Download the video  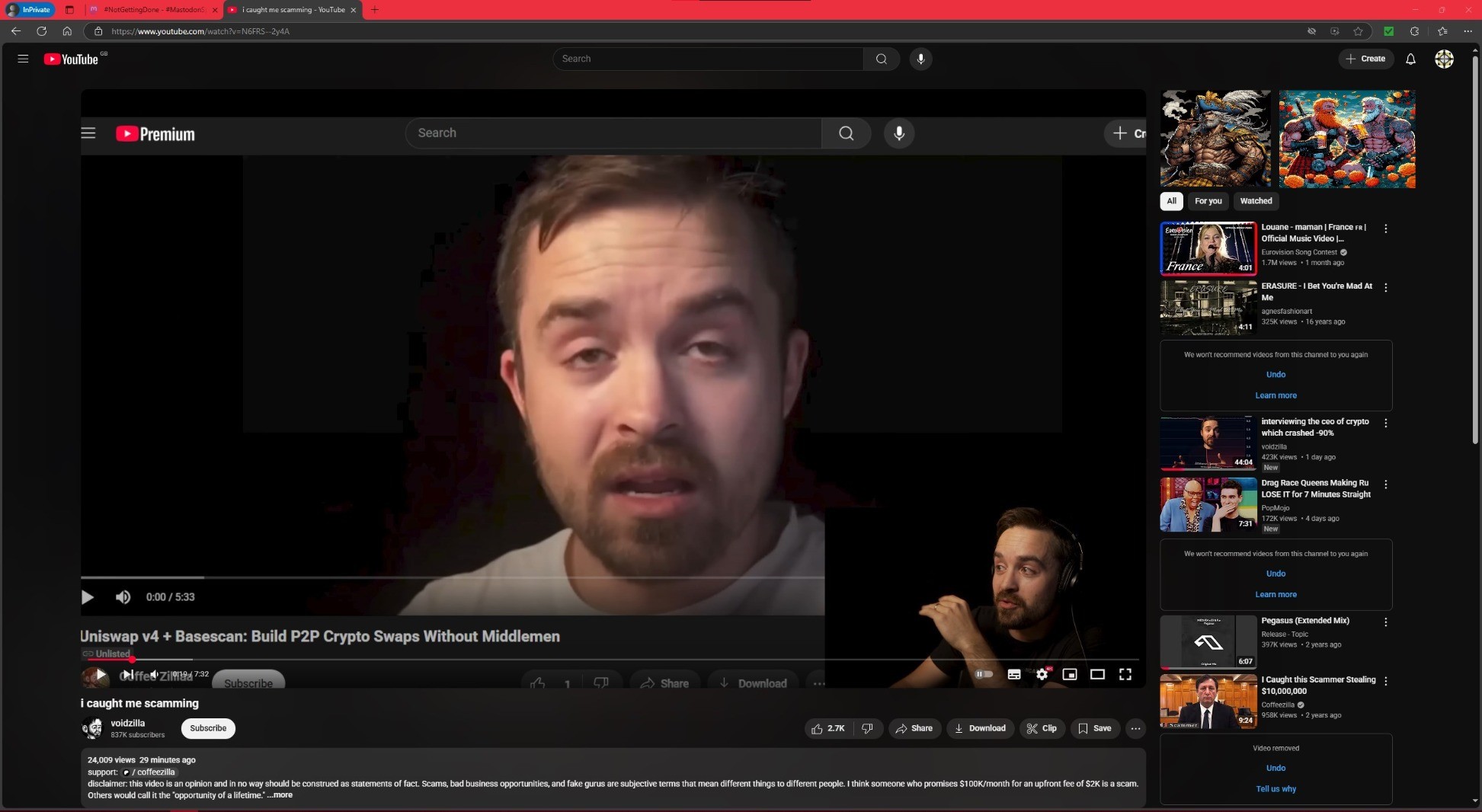[981, 728]
